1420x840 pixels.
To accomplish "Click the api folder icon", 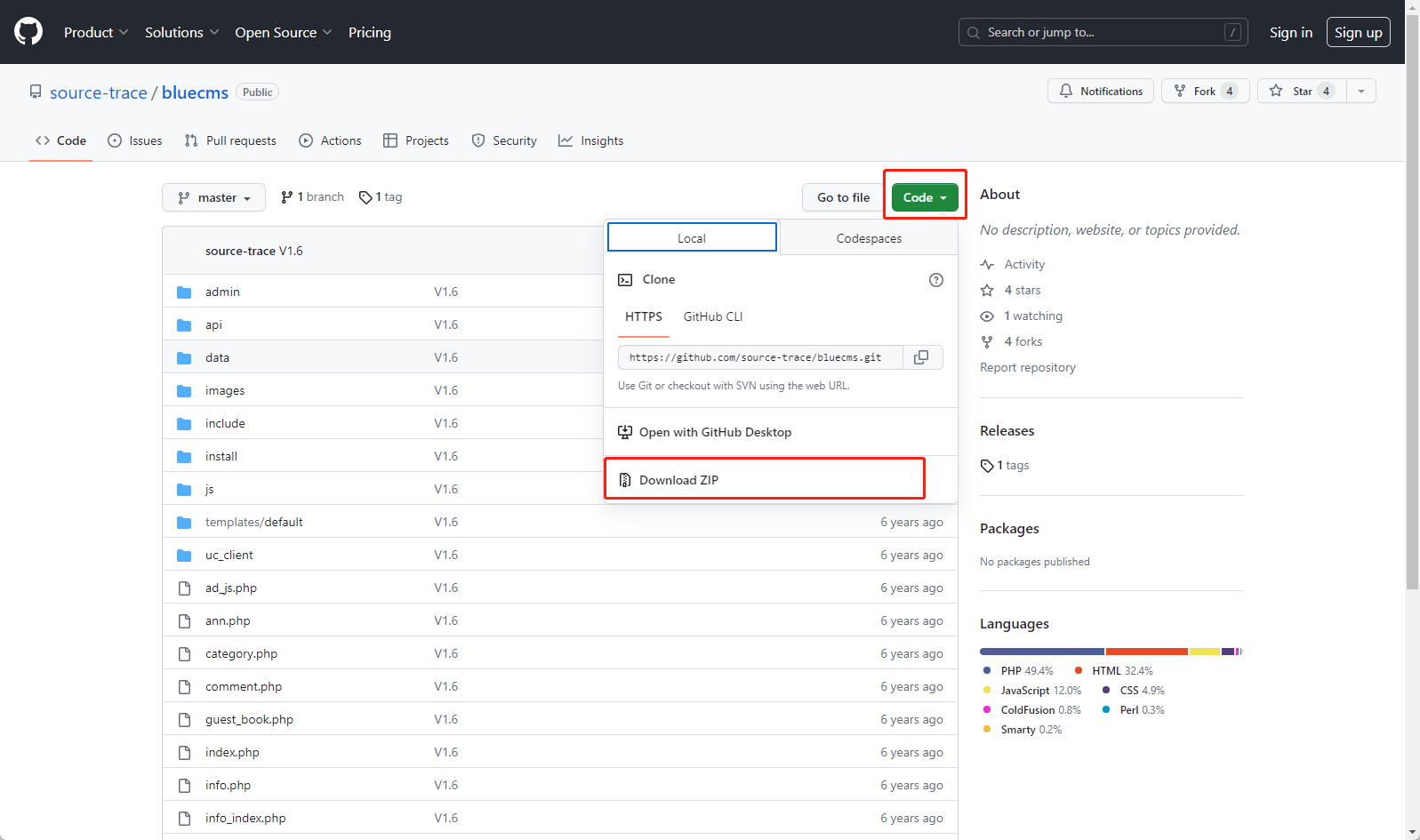I will pos(184,325).
